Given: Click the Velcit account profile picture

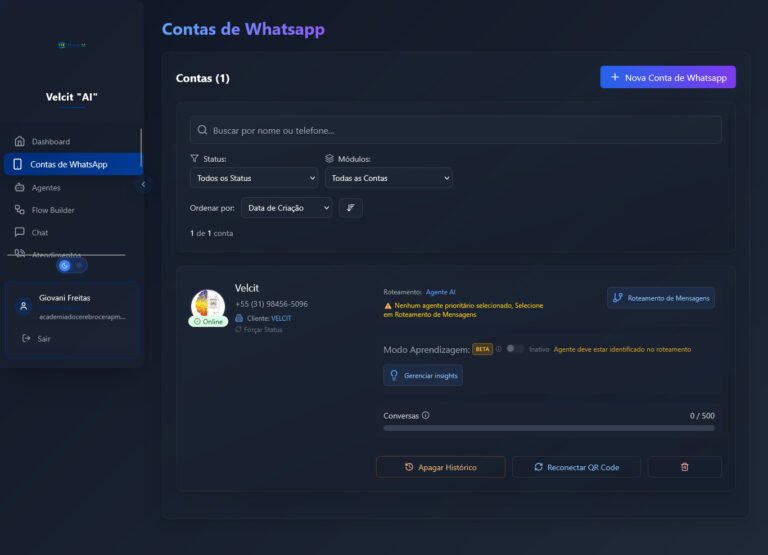Looking at the screenshot, I should coord(208,305).
